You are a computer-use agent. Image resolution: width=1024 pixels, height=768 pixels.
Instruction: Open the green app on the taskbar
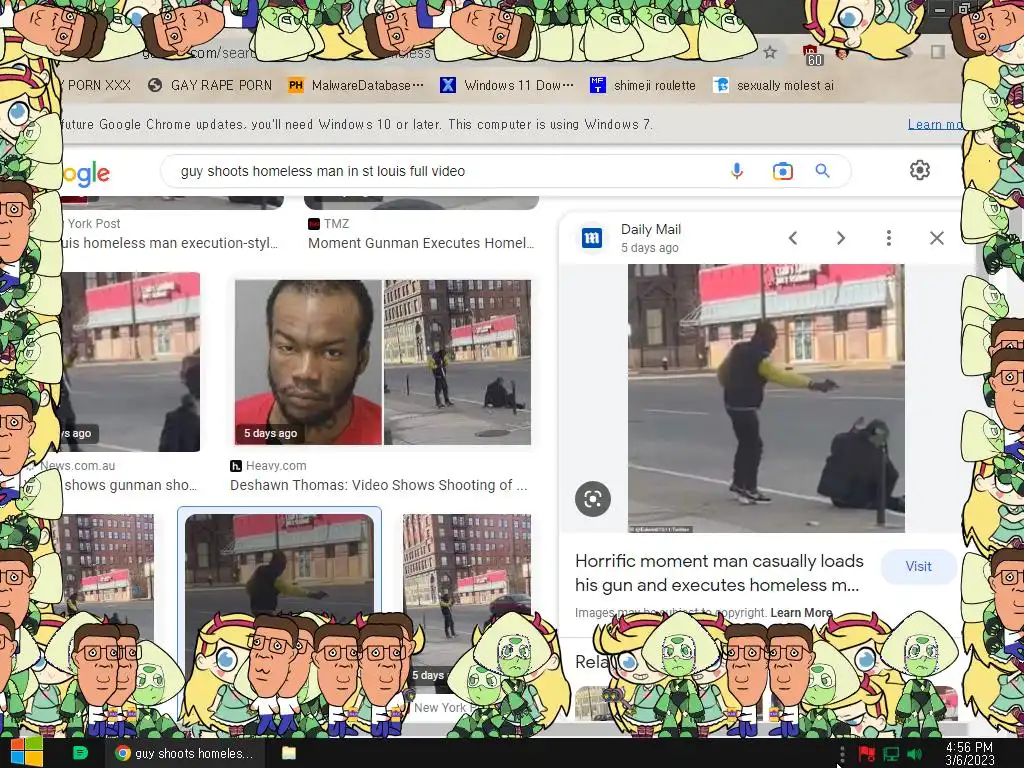(80, 753)
